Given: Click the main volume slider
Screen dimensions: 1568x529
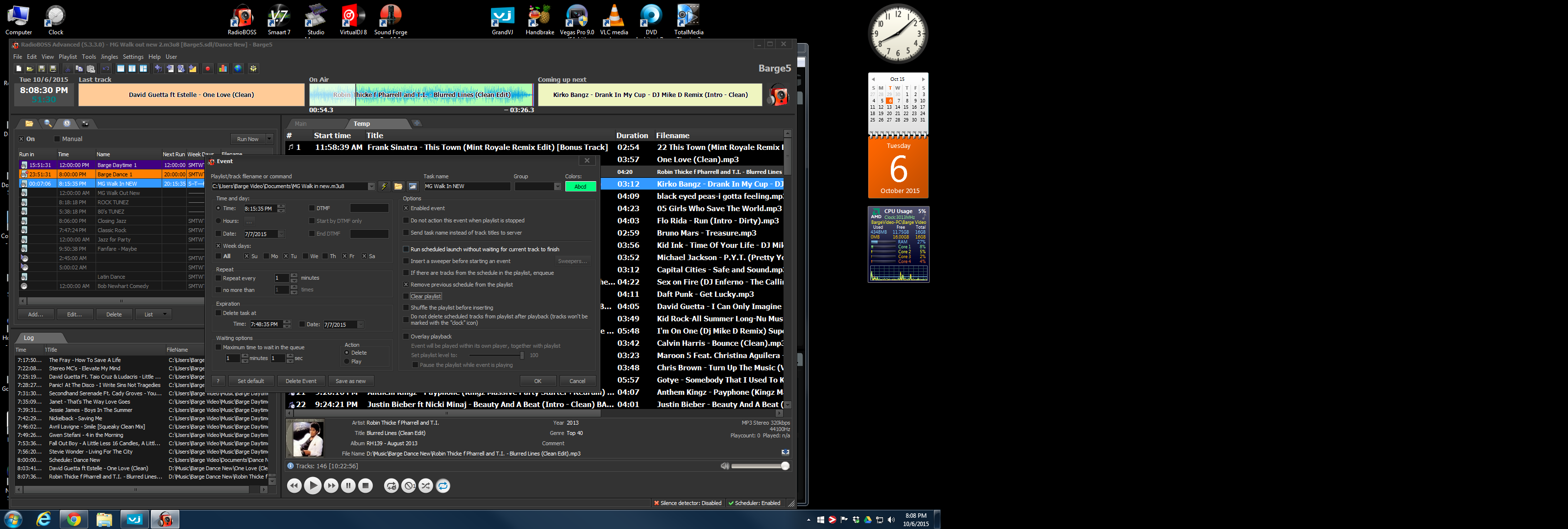Looking at the screenshot, I should tap(761, 466).
